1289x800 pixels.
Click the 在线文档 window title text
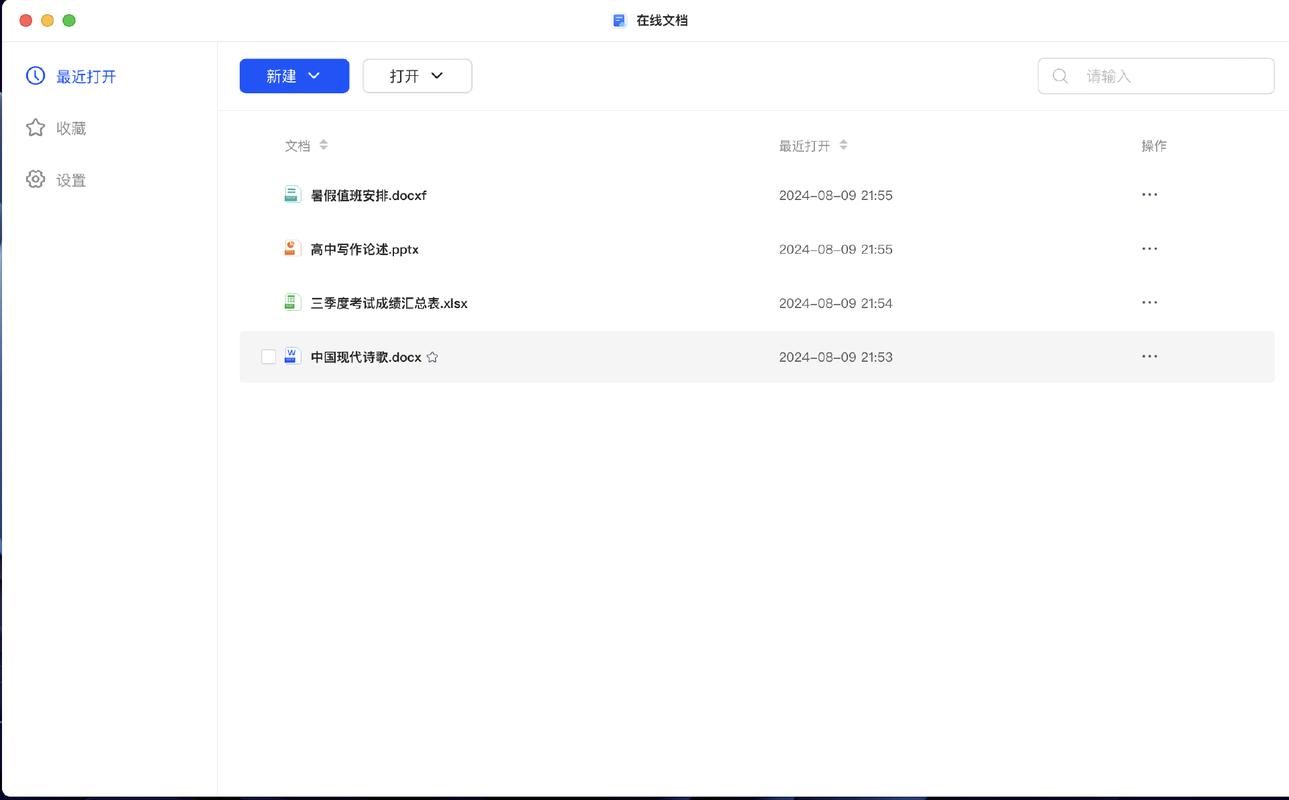point(662,20)
